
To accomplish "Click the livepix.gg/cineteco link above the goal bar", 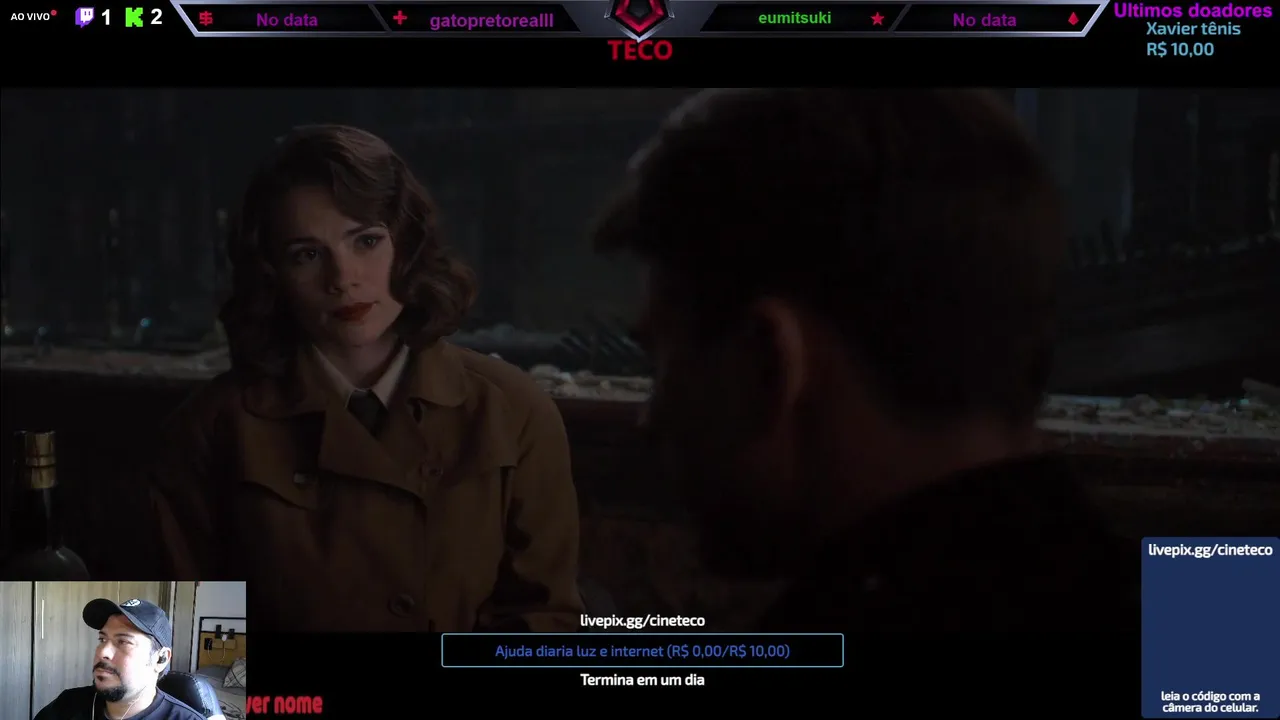I will 642,621.
